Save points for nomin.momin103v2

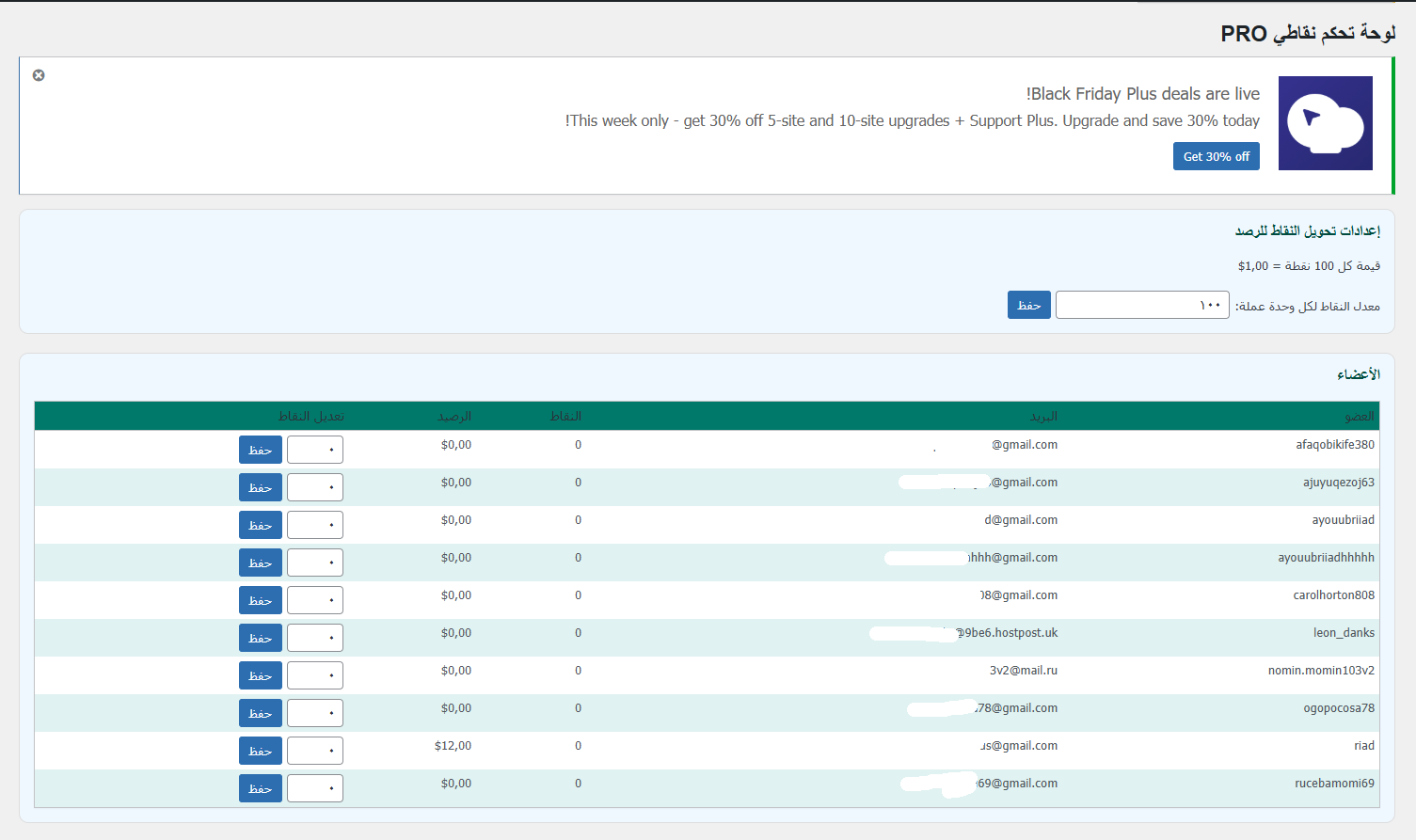click(260, 675)
